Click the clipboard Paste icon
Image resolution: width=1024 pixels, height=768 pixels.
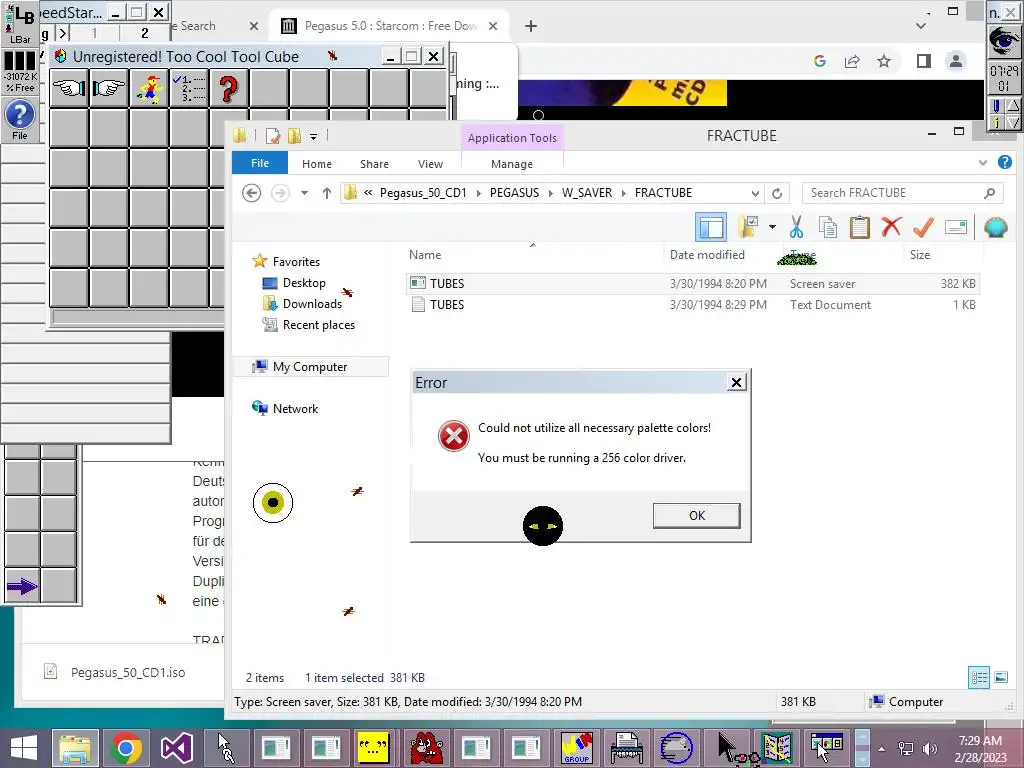(859, 227)
